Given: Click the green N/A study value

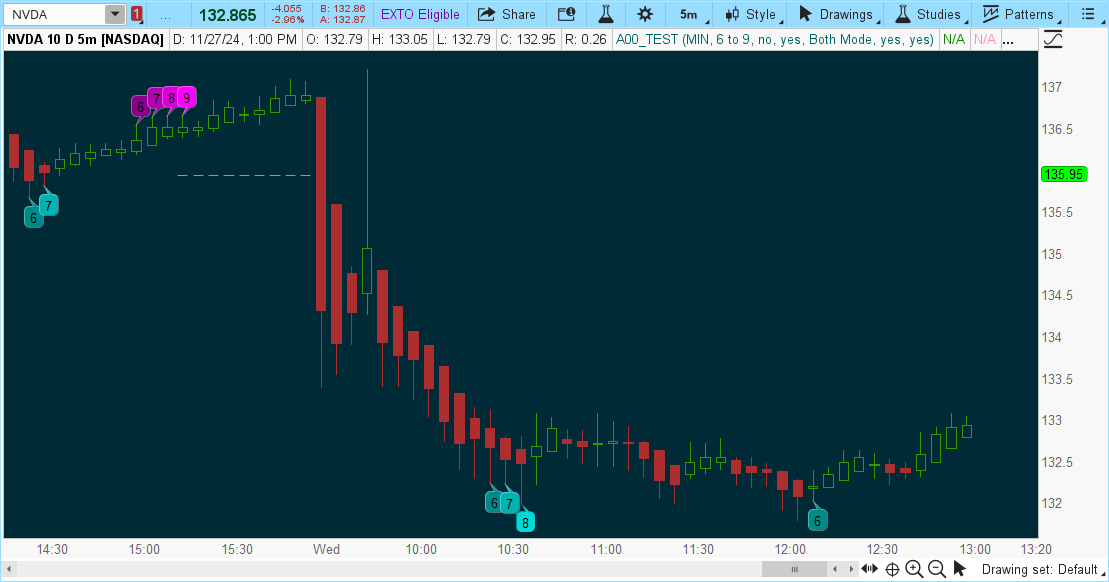Looking at the screenshot, I should [x=953, y=40].
